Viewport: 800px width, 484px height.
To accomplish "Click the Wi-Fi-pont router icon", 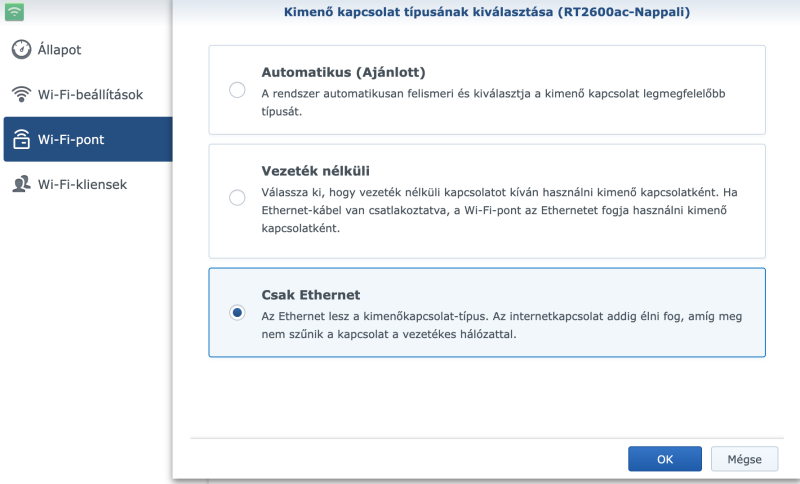I will 20,140.
